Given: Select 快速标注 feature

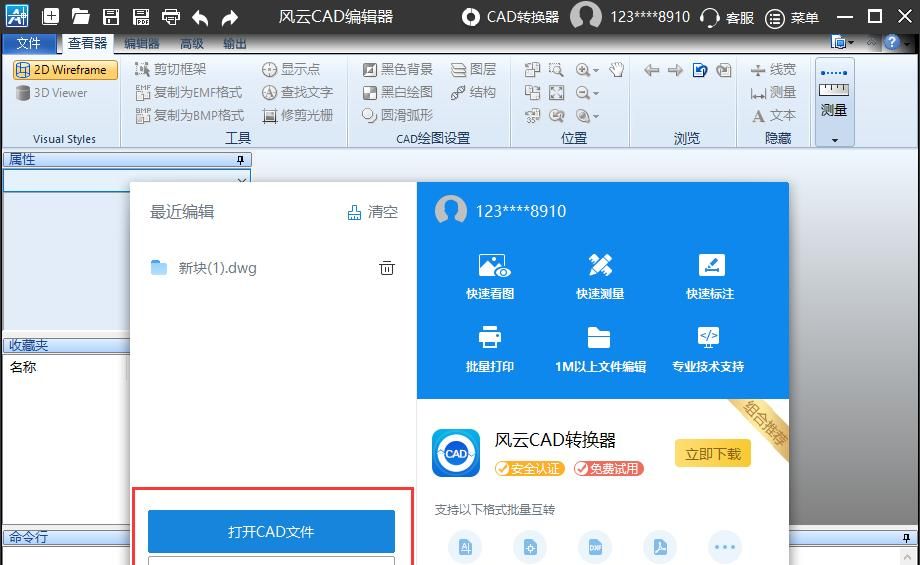Looking at the screenshot, I should (710, 276).
